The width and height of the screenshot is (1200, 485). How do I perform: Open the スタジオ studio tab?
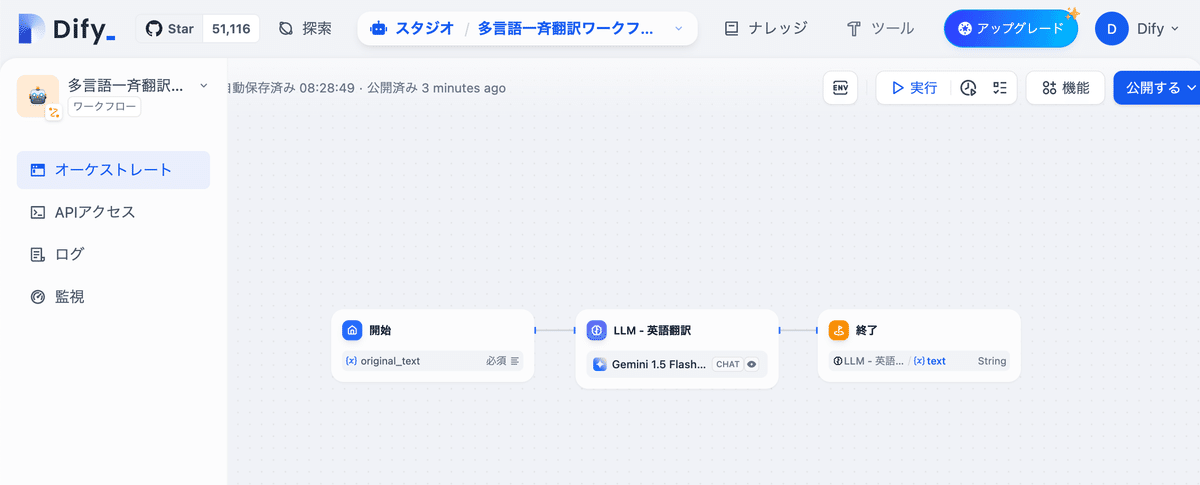tap(413, 29)
